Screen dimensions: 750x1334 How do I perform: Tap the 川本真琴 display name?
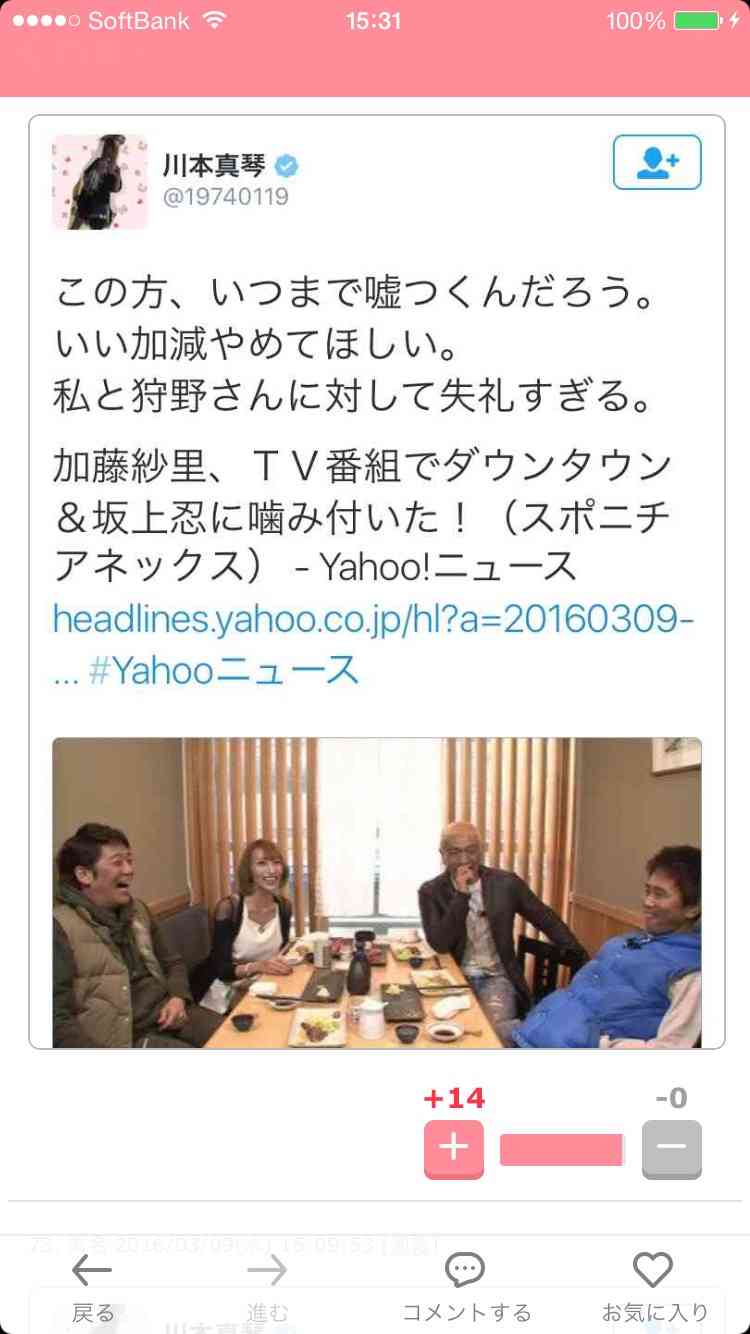212,166
